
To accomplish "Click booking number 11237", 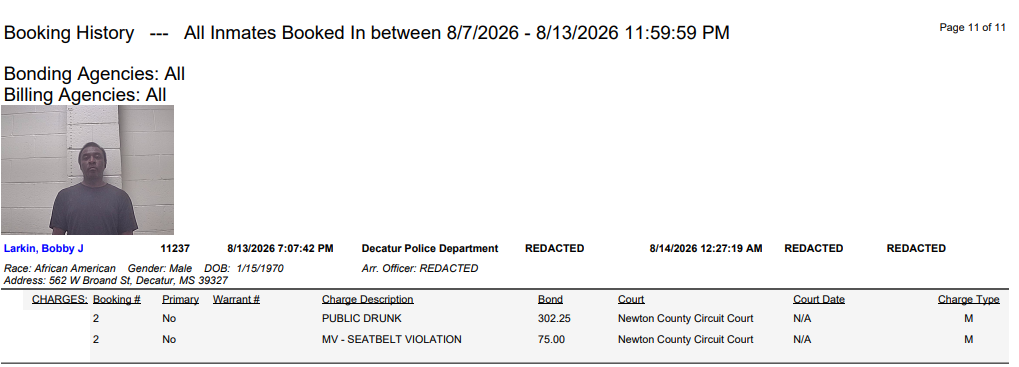I will tap(175, 249).
